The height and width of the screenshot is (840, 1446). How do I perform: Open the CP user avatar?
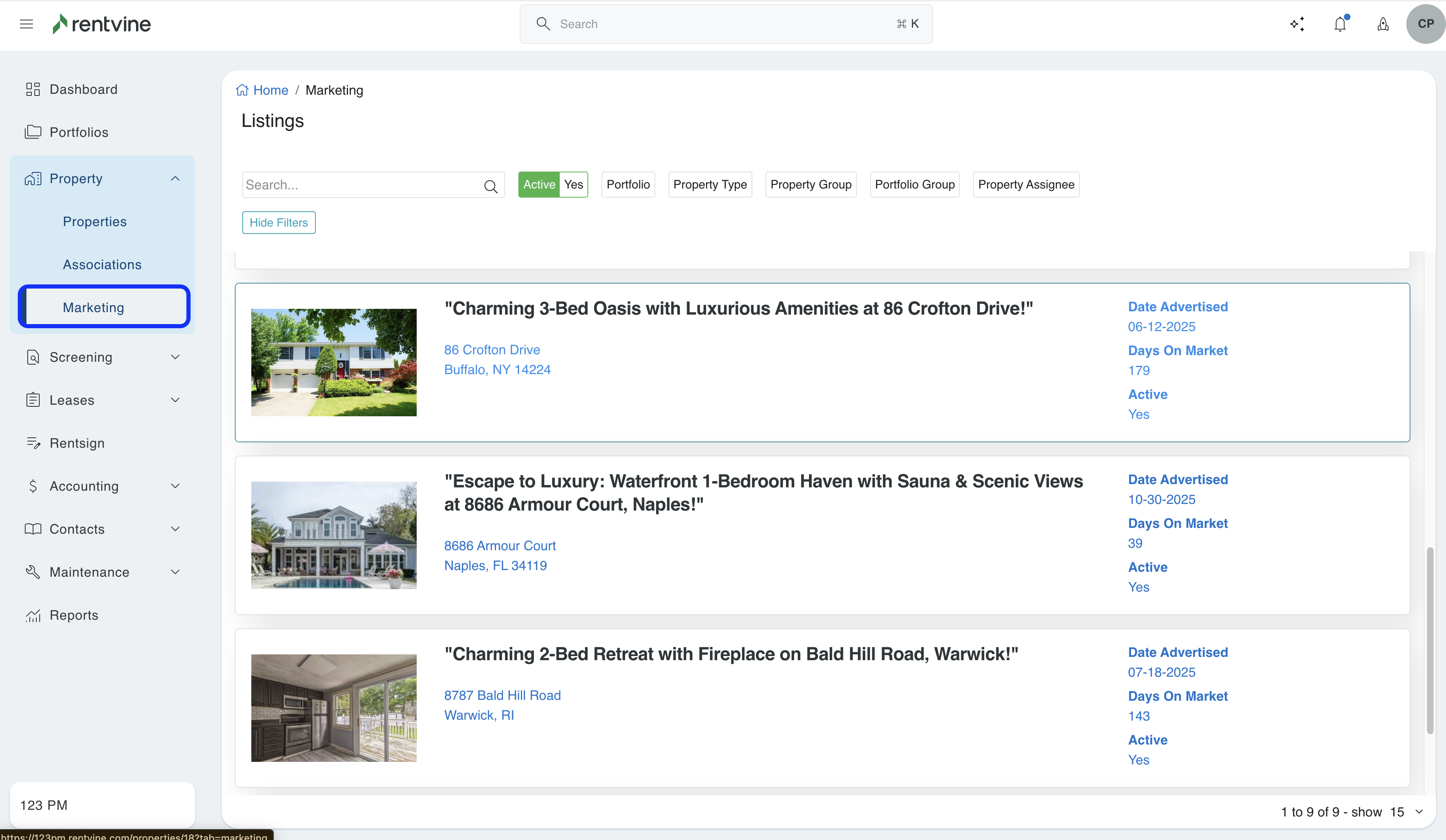tap(1425, 24)
